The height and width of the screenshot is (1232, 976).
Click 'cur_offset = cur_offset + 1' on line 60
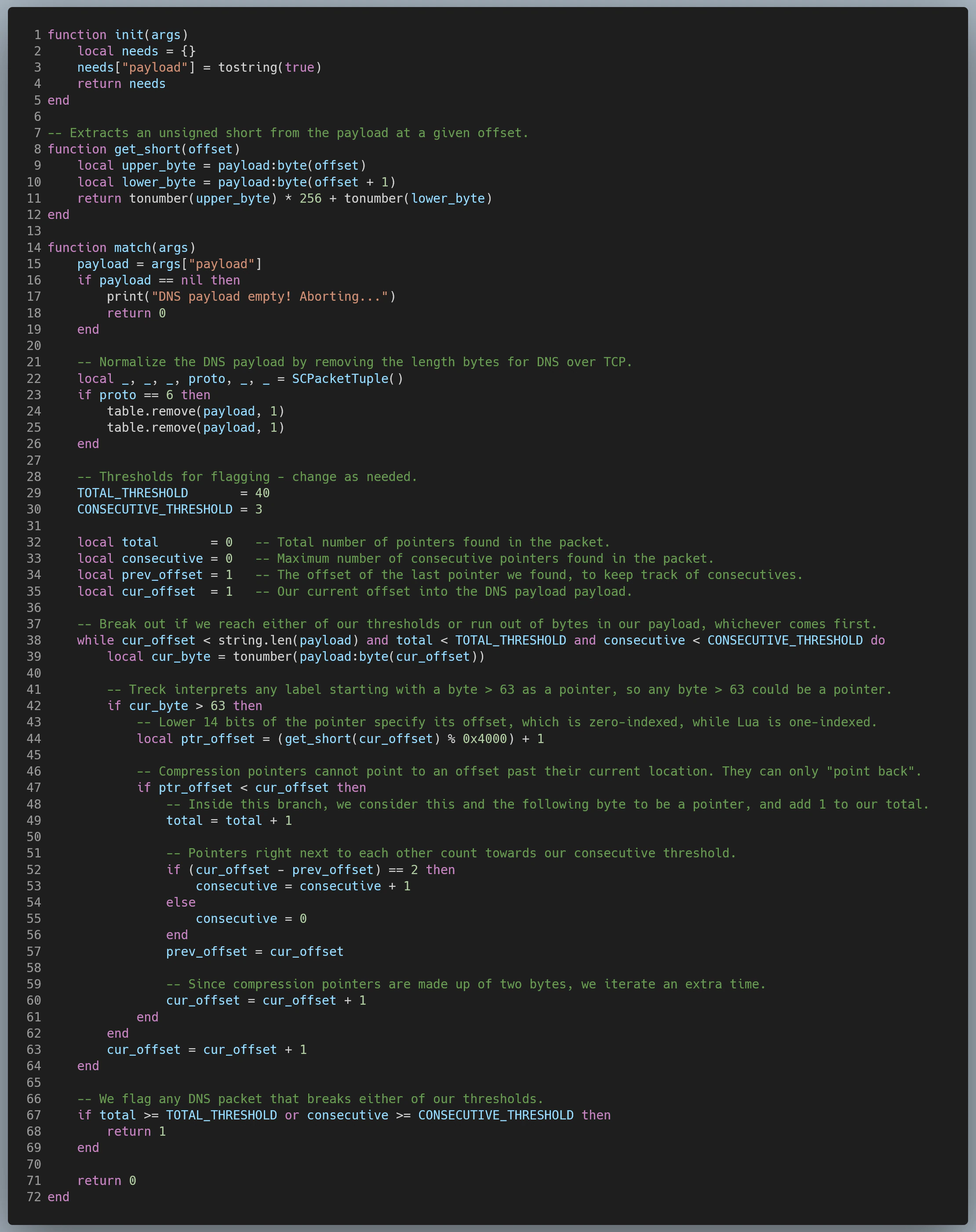click(x=266, y=1001)
